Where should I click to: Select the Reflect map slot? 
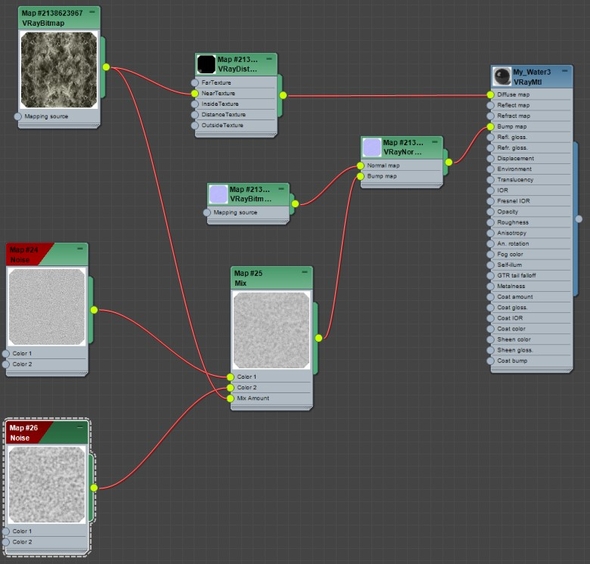tap(530, 105)
